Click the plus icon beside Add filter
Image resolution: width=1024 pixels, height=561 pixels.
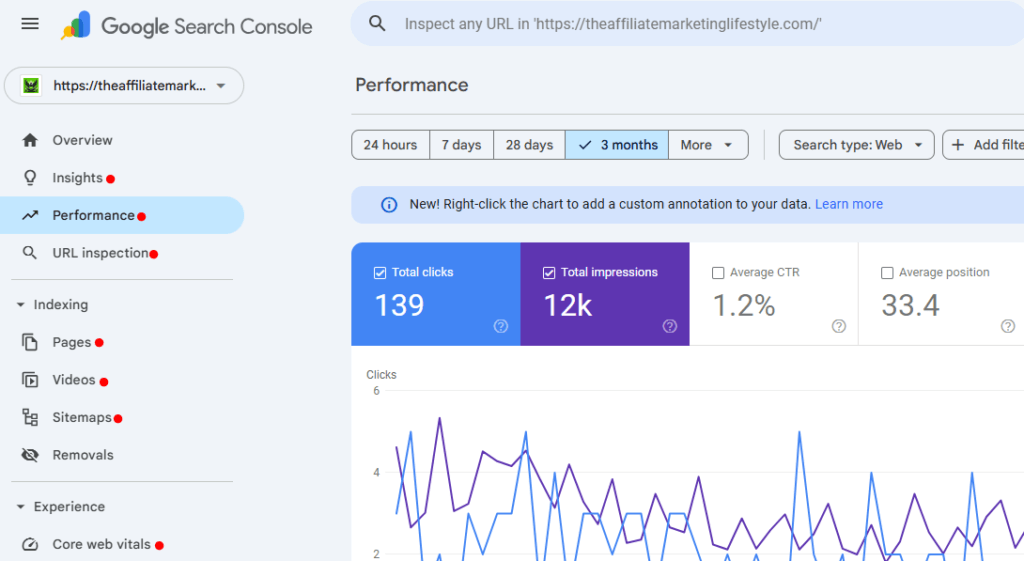pyautogui.click(x=958, y=145)
